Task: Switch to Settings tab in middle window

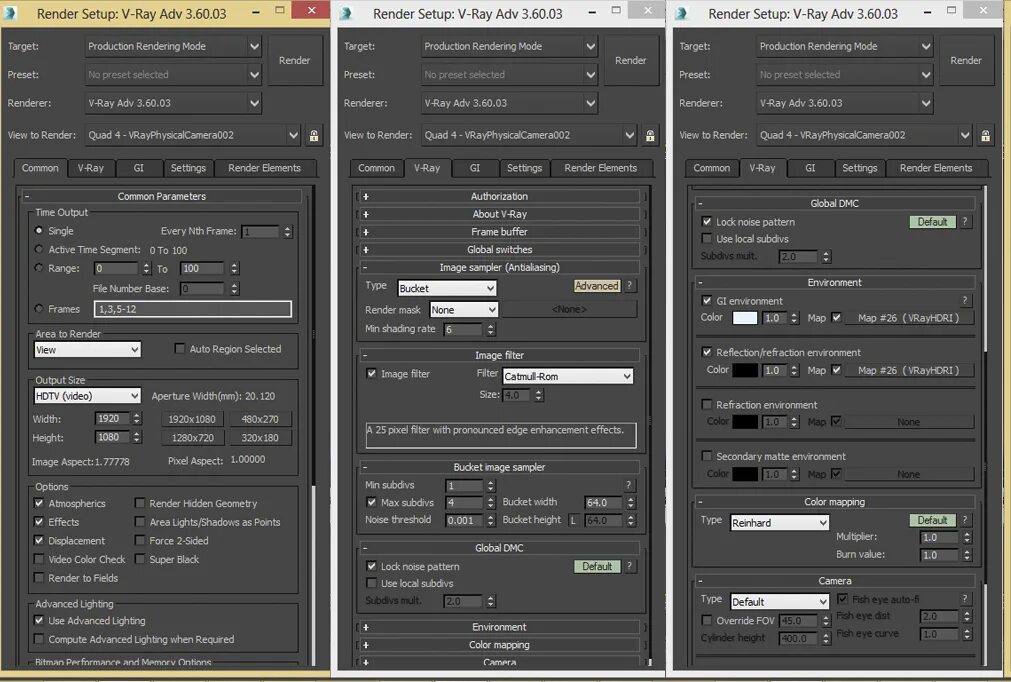Action: pyautogui.click(x=524, y=168)
